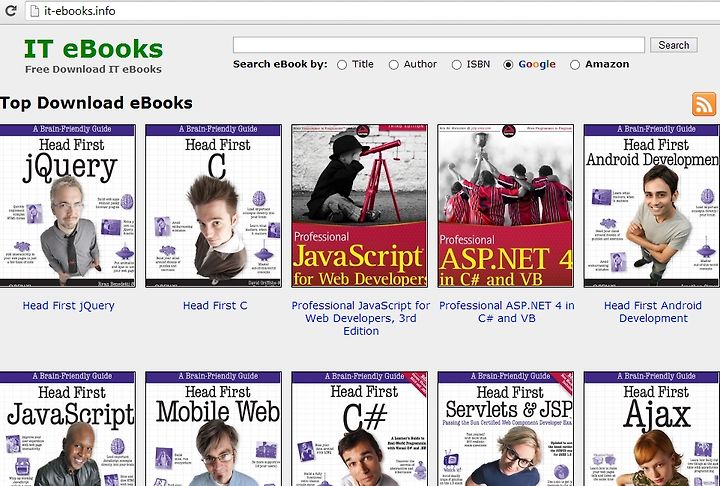Click the Head First Mobile Web cover
Viewport: 720px width, 486px height.
click(214, 429)
